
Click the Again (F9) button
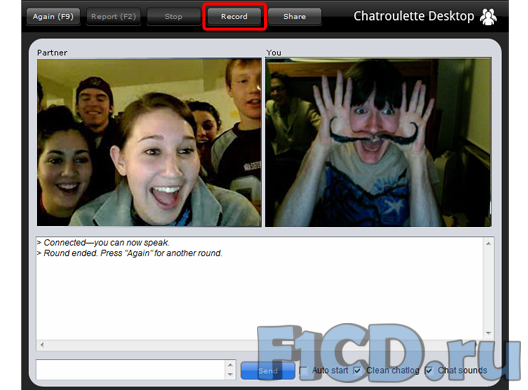point(53,17)
